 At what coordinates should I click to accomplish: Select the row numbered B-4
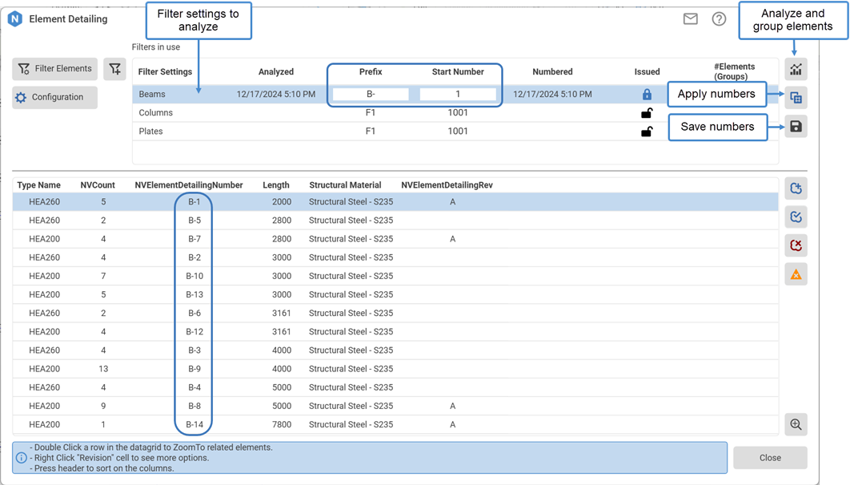(396, 387)
